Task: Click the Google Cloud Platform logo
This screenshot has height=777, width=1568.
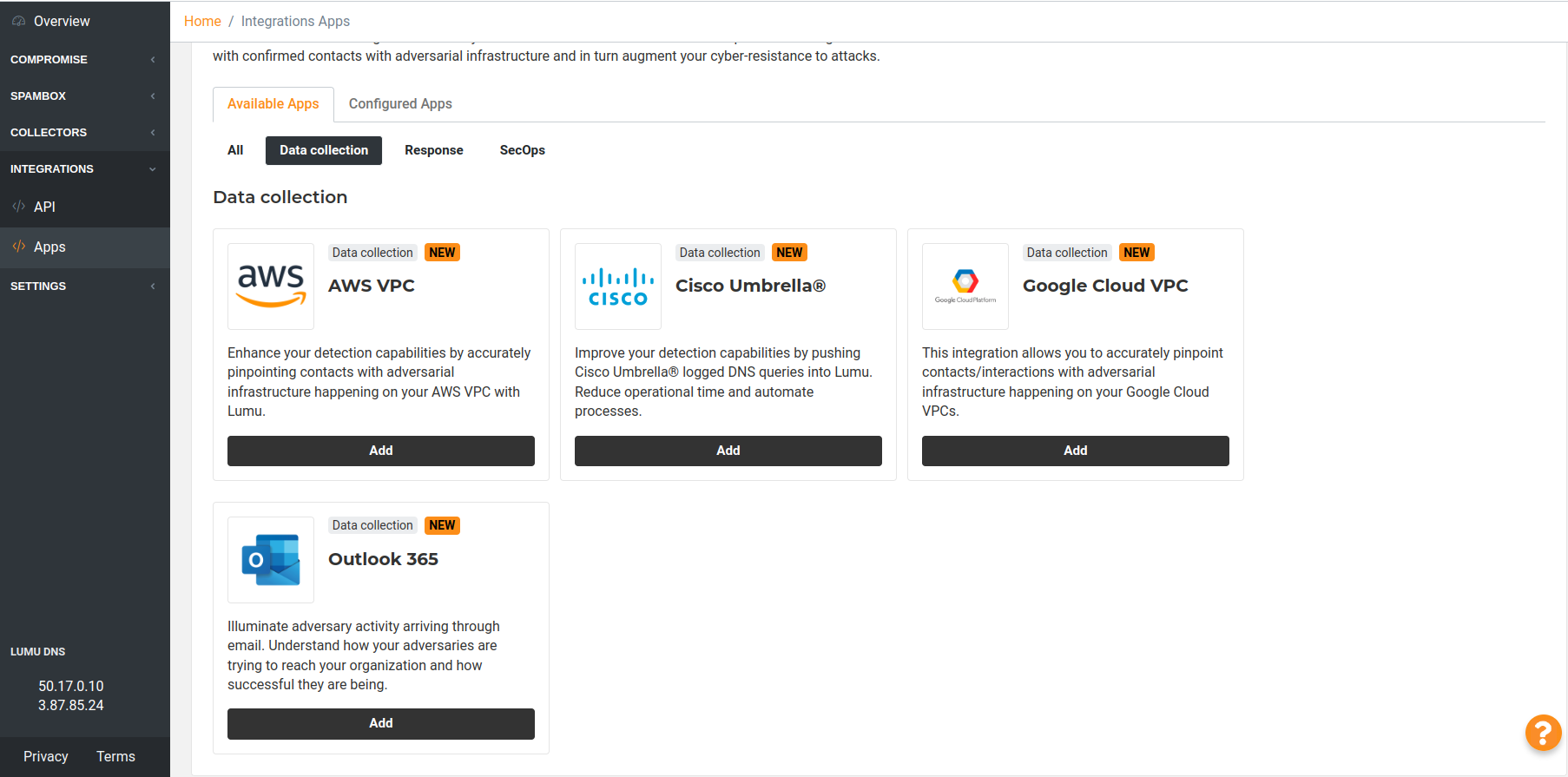Action: (x=965, y=286)
